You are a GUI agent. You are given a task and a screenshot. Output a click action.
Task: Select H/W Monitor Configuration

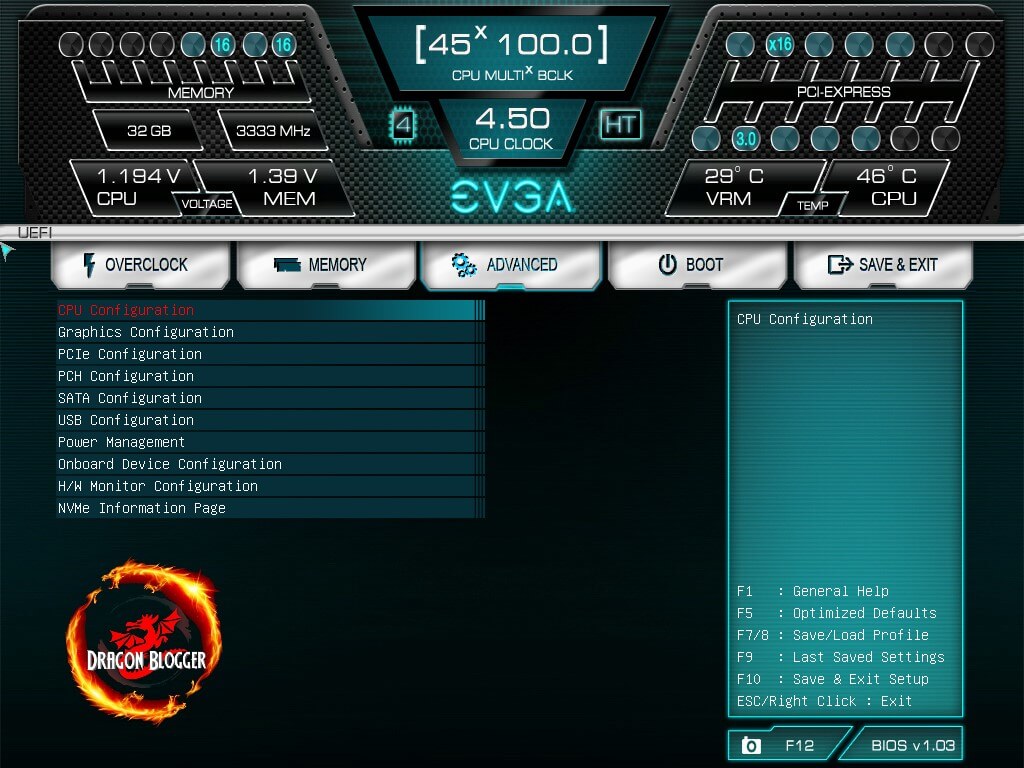point(158,486)
